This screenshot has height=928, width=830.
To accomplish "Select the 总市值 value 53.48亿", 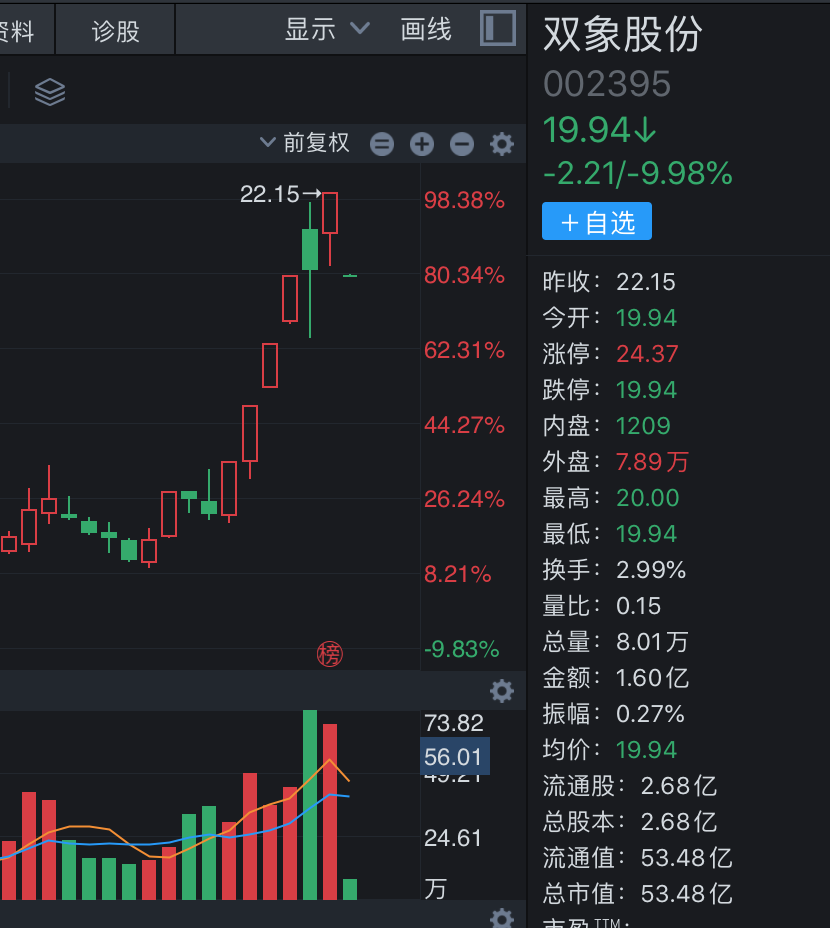I will [687, 894].
